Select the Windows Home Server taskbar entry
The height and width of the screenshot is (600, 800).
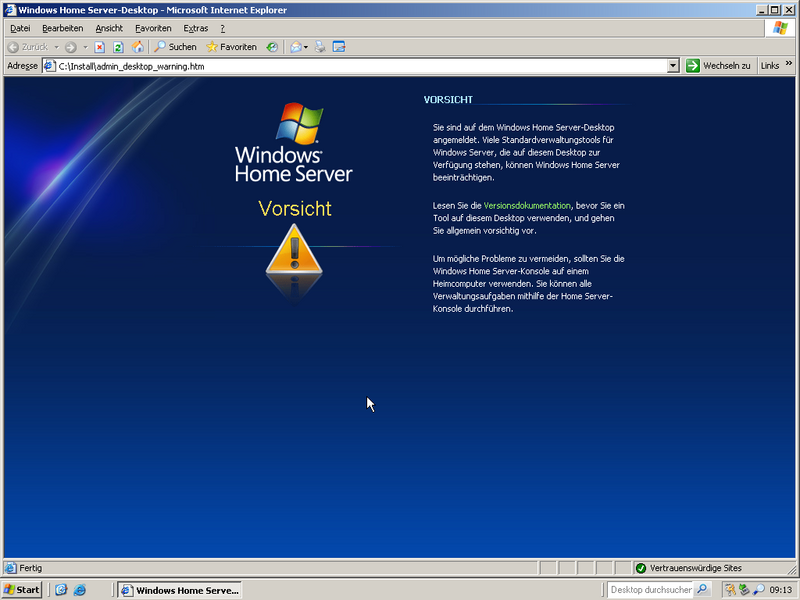click(x=180, y=589)
